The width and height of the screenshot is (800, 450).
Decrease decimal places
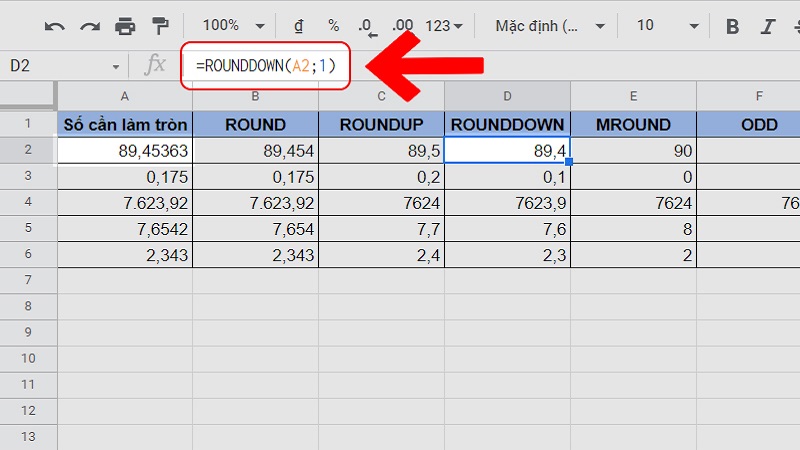coord(366,26)
